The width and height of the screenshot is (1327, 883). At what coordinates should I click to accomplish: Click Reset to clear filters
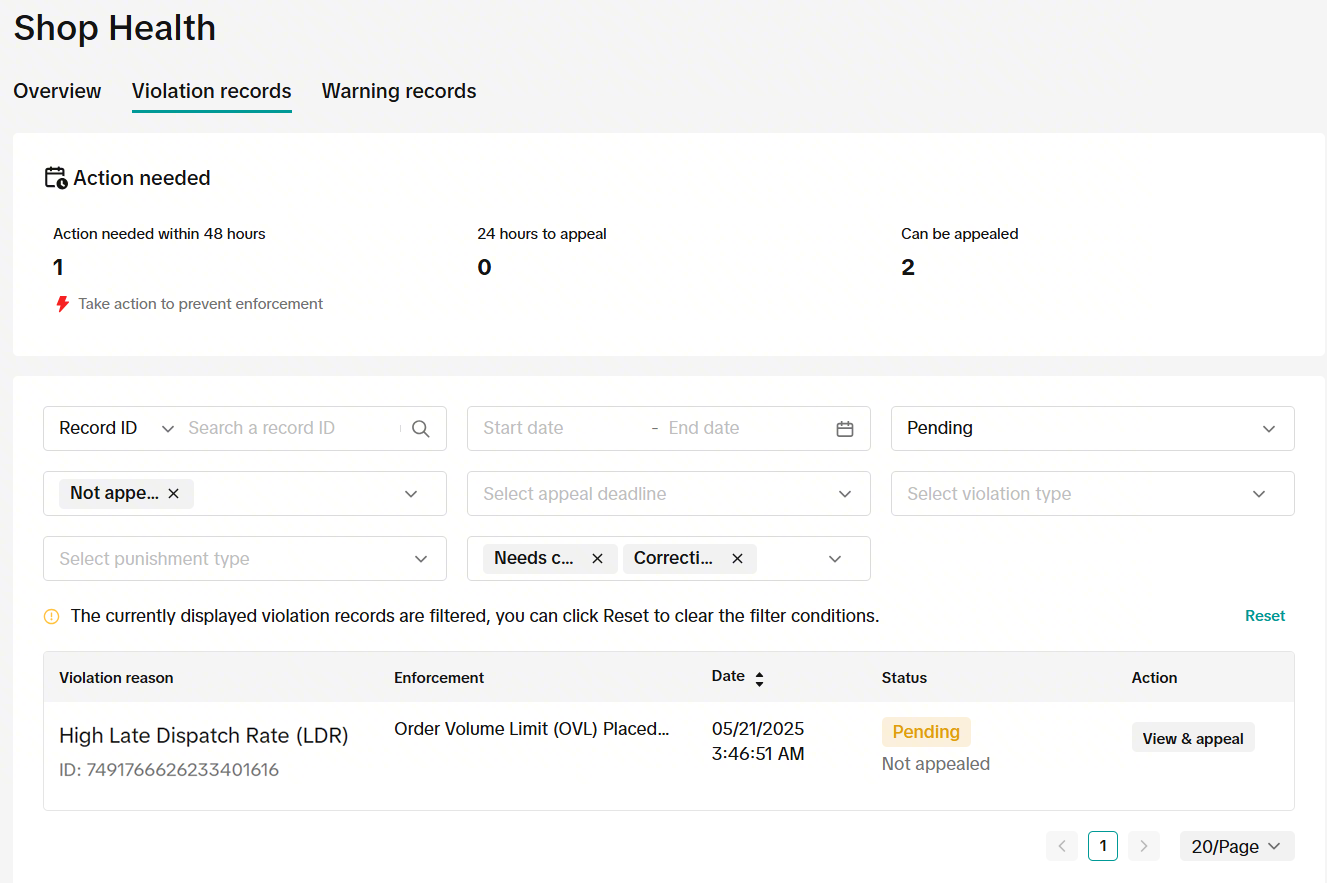point(1264,616)
